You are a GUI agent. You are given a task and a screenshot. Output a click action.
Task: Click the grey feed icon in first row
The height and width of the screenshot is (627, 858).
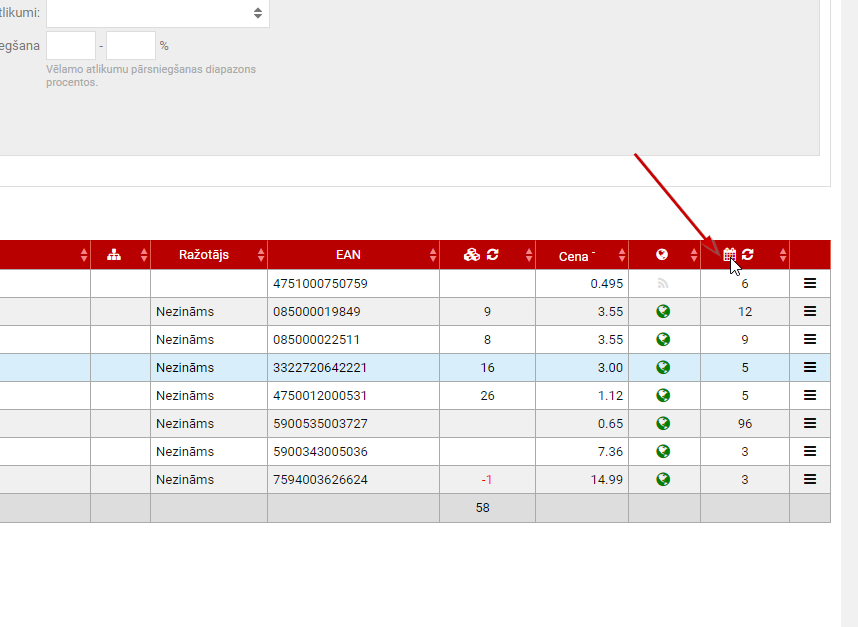[x=662, y=284]
